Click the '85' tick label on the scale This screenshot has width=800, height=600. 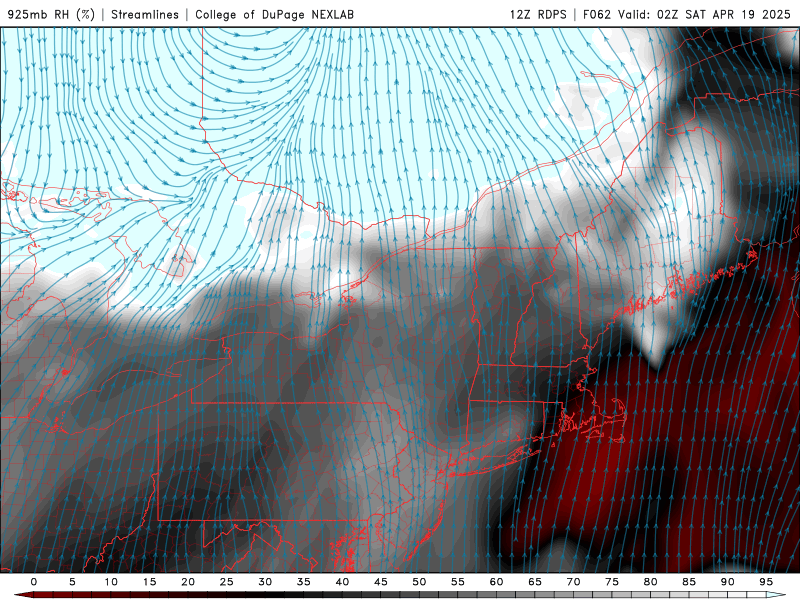point(689,582)
